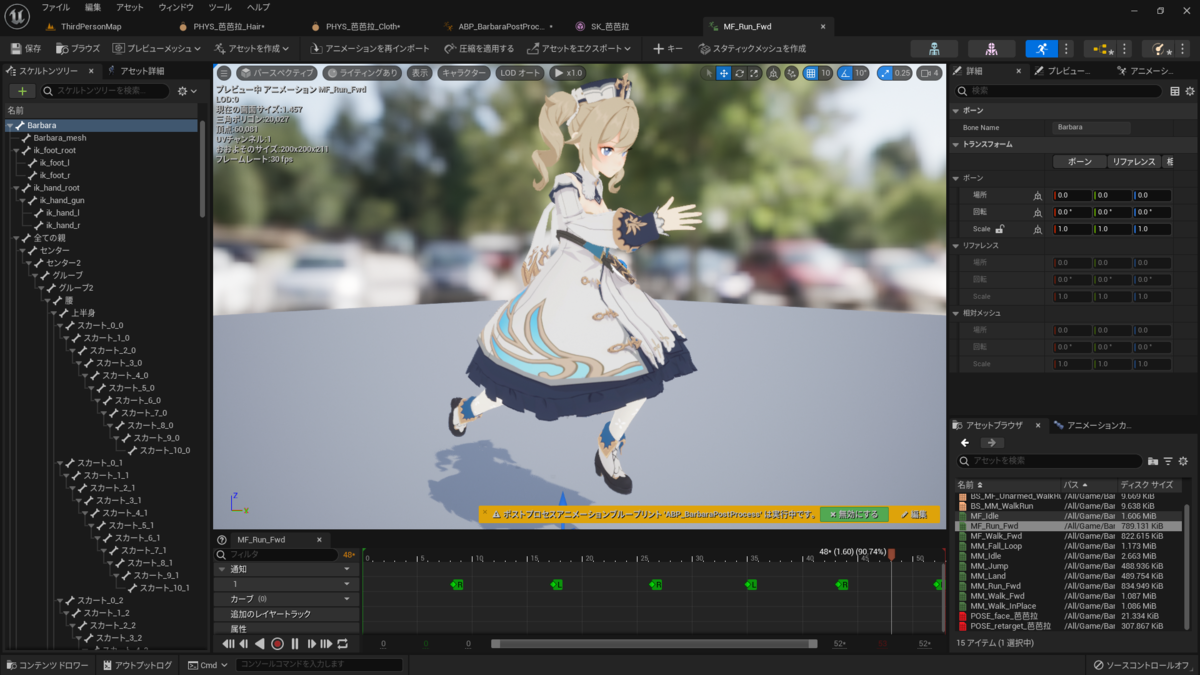Switch to Skeletal Mesh mode icon

point(991,48)
